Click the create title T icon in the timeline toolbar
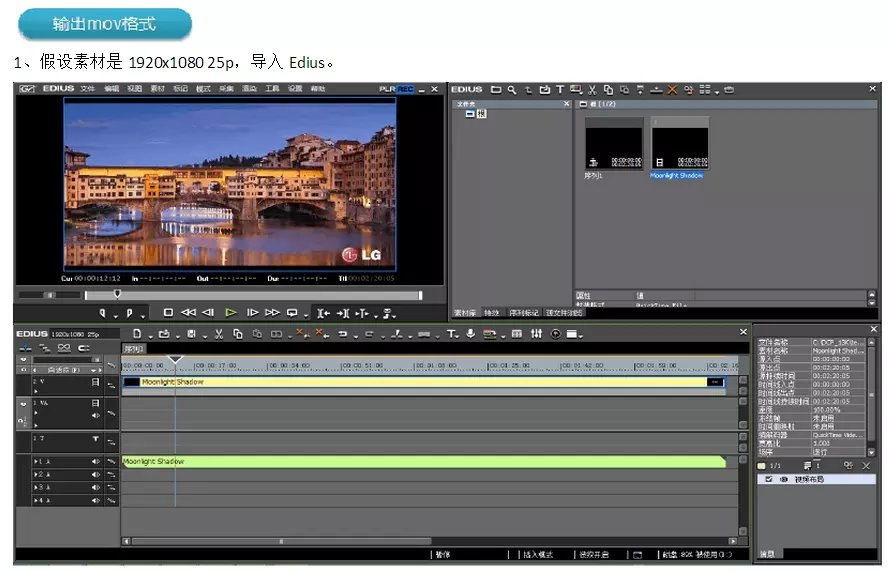Screen dimensions: 890x571 click(x=451, y=334)
